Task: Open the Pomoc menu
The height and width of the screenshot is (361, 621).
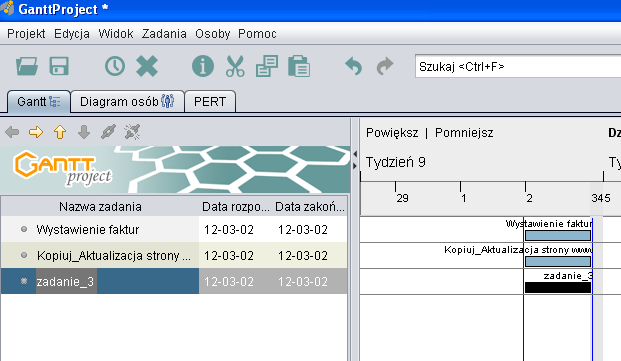Action: 257,34
